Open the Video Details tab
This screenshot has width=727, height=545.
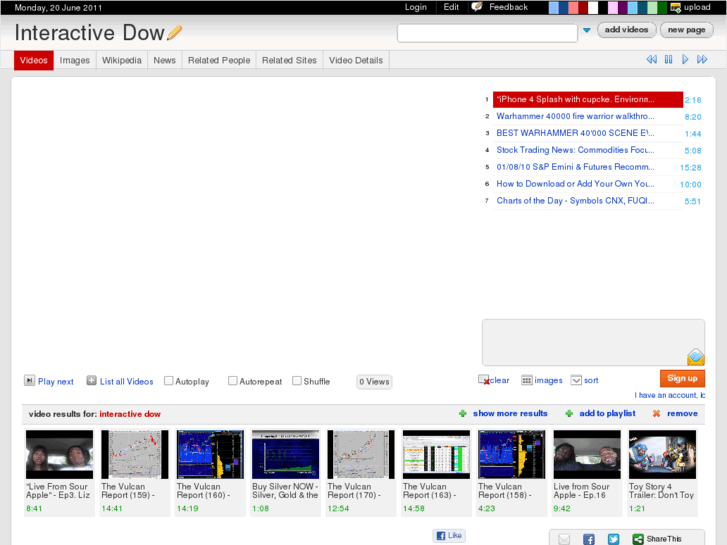[x=356, y=60]
